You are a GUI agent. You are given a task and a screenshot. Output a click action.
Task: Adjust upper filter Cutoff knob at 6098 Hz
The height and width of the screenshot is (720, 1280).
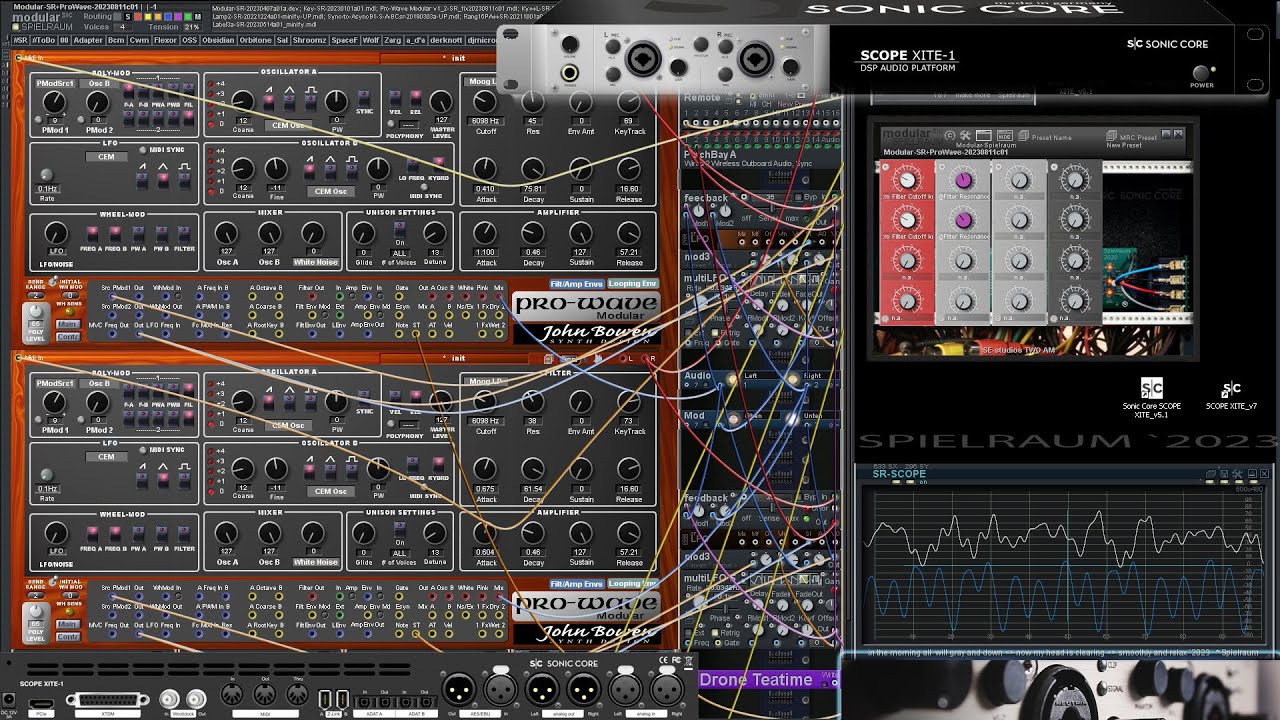click(485, 101)
